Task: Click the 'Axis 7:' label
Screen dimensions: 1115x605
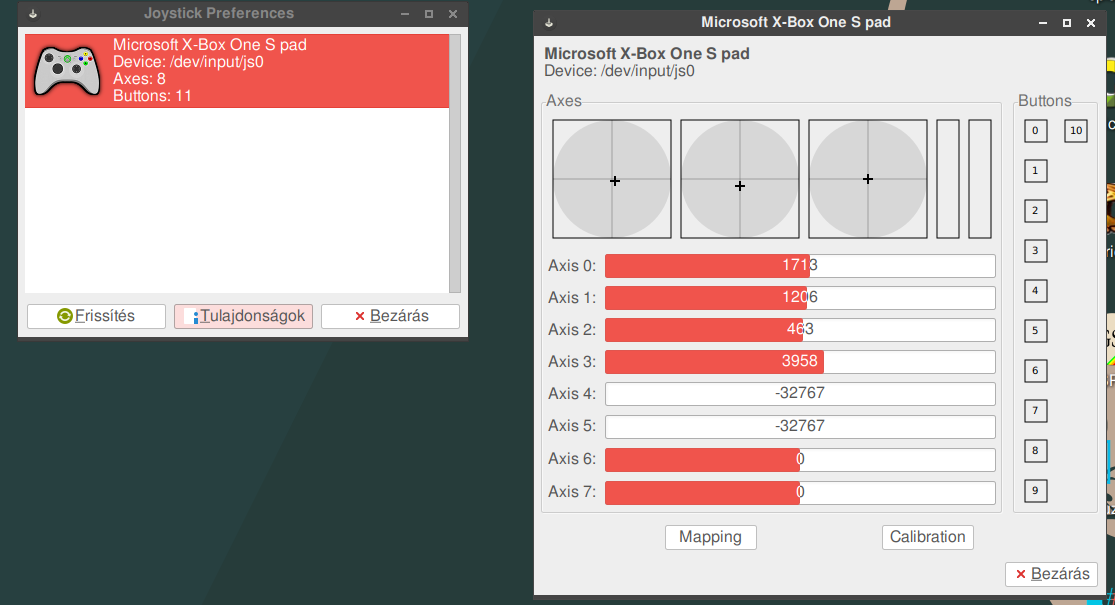Action: tap(572, 492)
